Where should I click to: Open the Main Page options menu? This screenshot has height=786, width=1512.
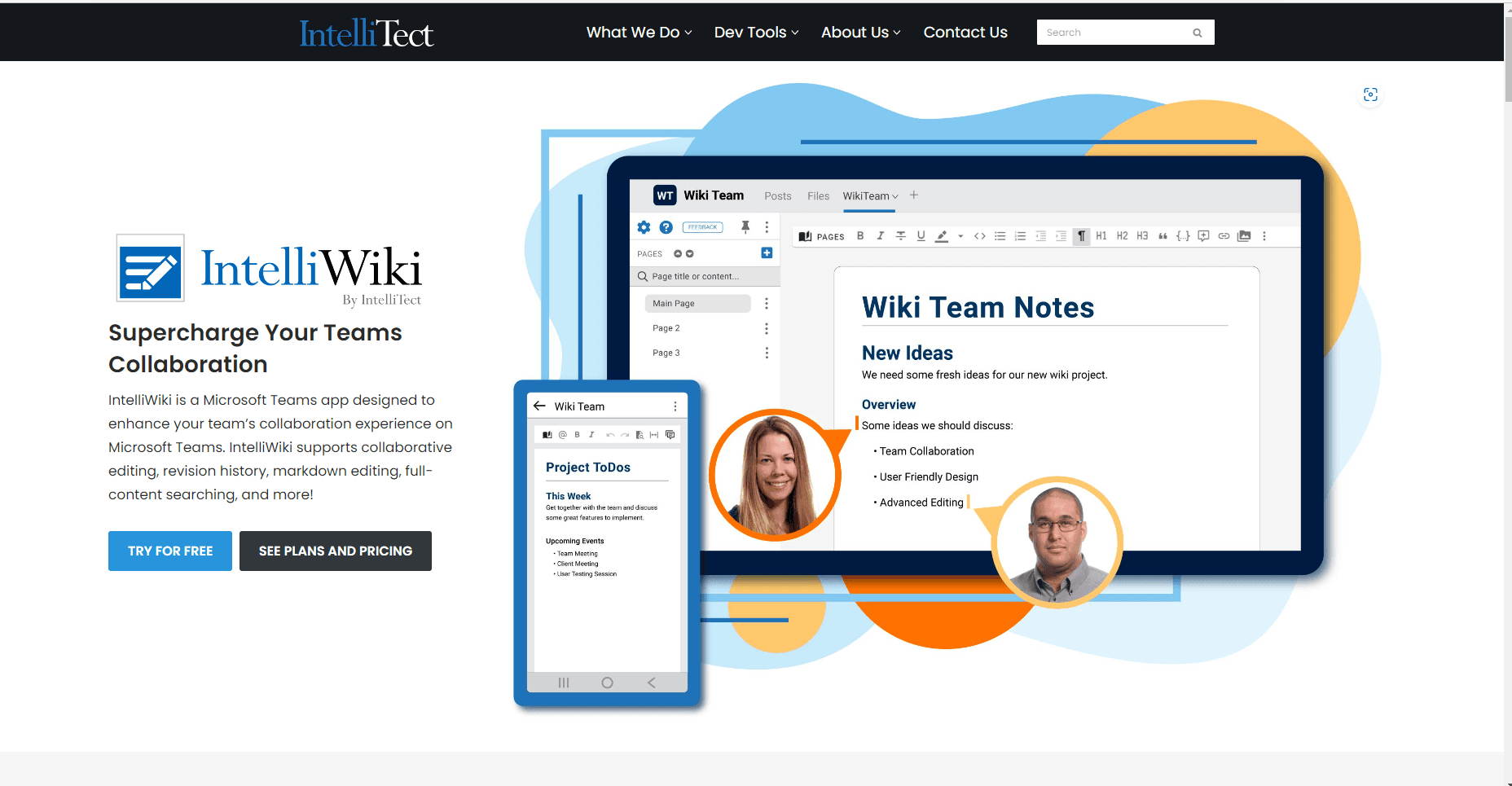point(767,304)
